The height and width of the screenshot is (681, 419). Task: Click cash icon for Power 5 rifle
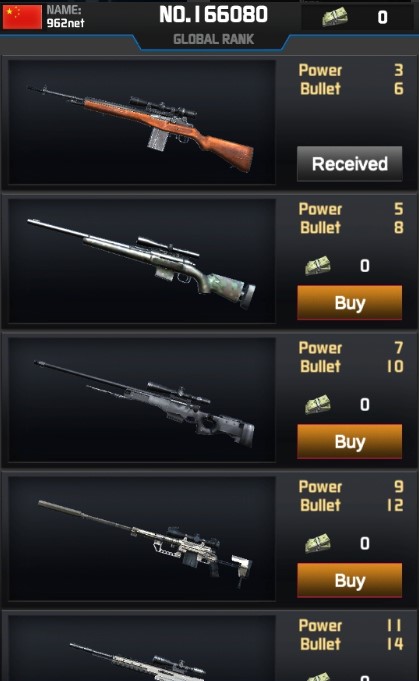coord(317,265)
